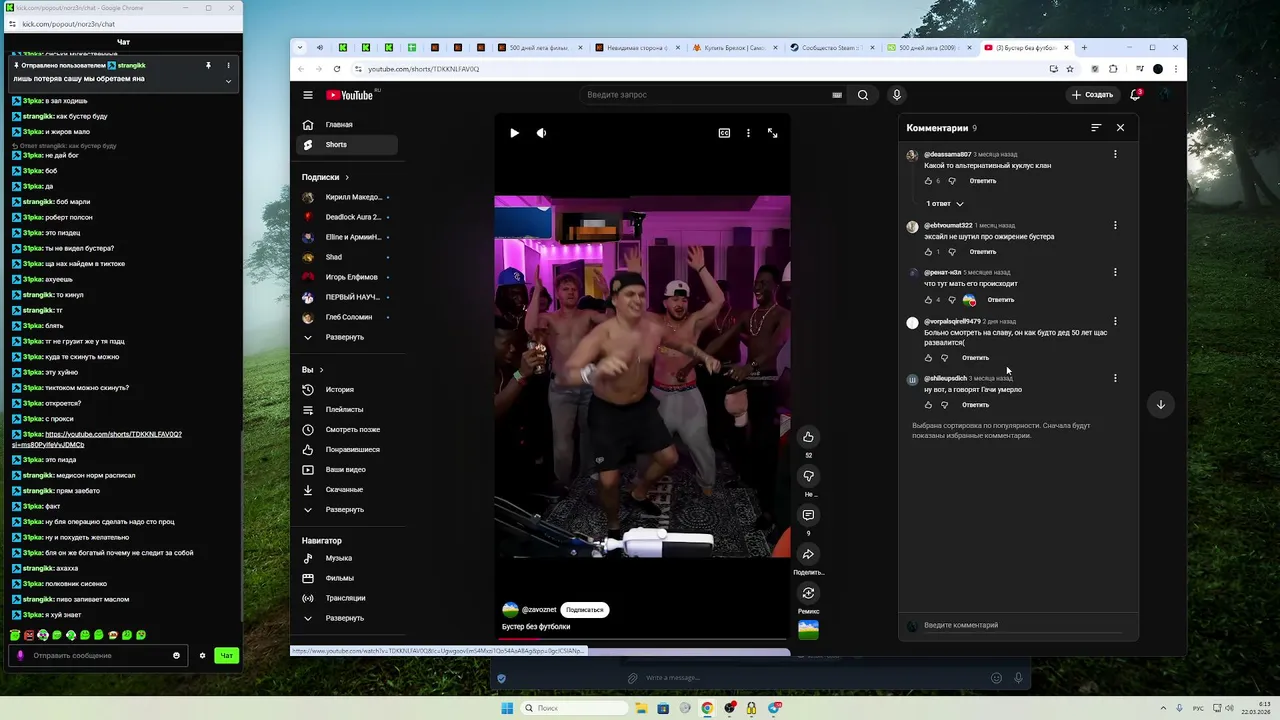Click the YouTube logo

[350, 95]
